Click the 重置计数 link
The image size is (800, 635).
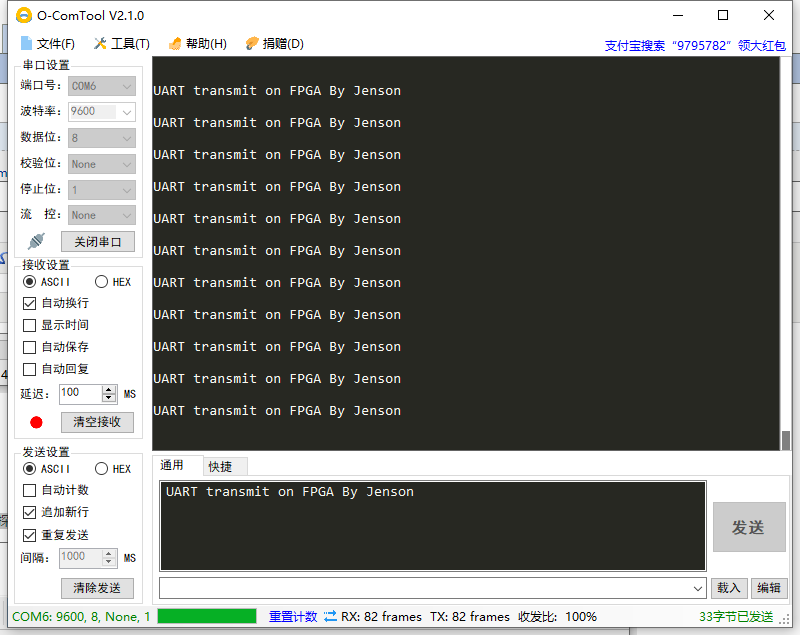[x=293, y=617]
